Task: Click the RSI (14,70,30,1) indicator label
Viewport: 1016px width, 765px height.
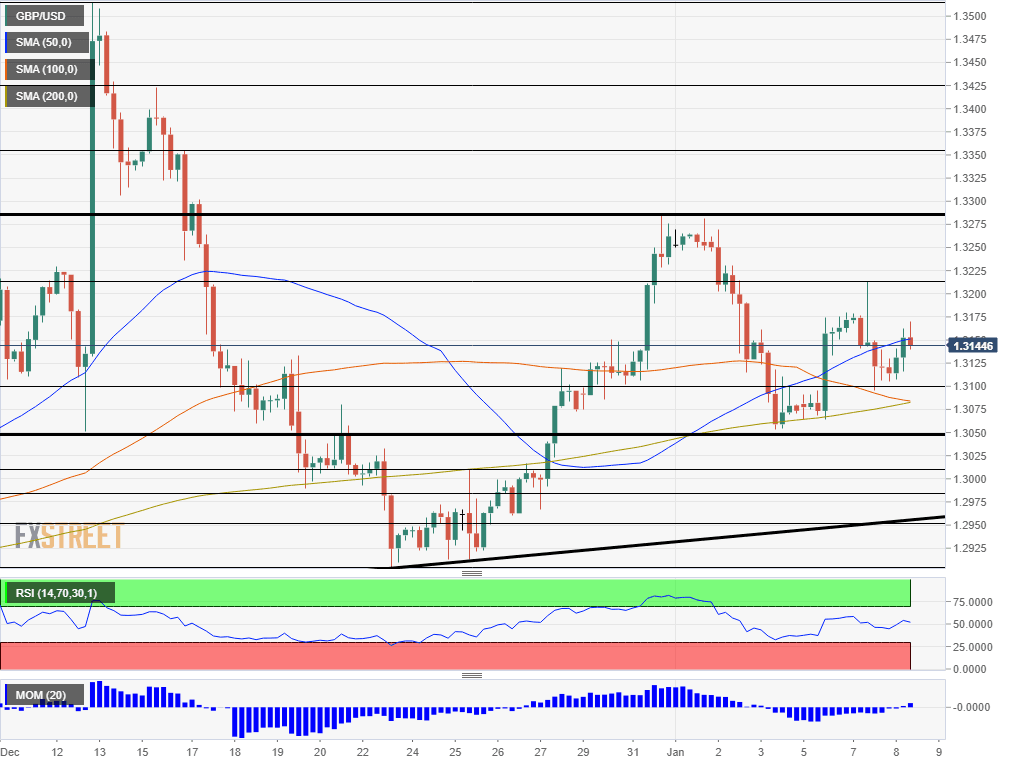Action: 56,594
